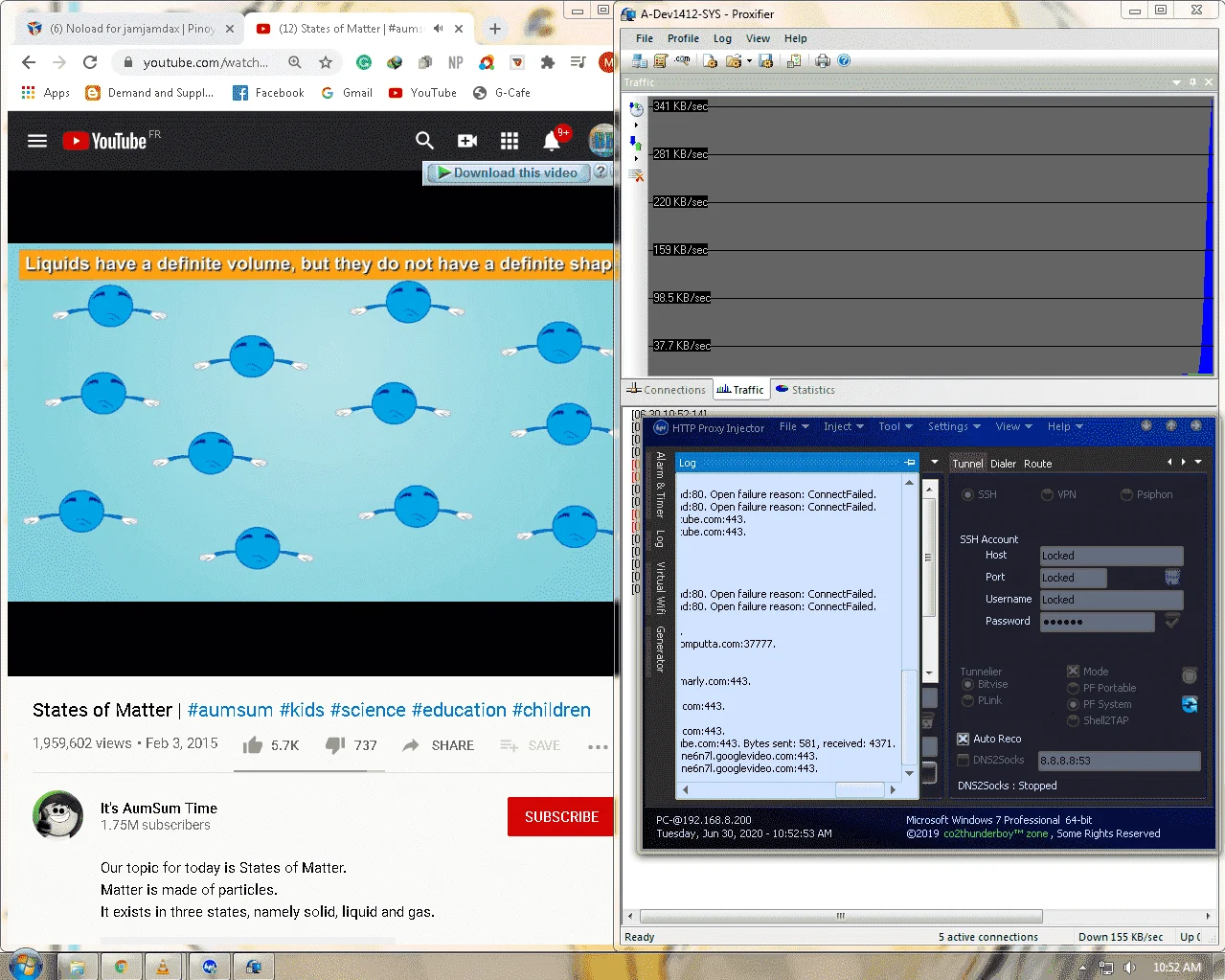Reload the page in Chrome
1225x980 pixels.
coord(90,62)
